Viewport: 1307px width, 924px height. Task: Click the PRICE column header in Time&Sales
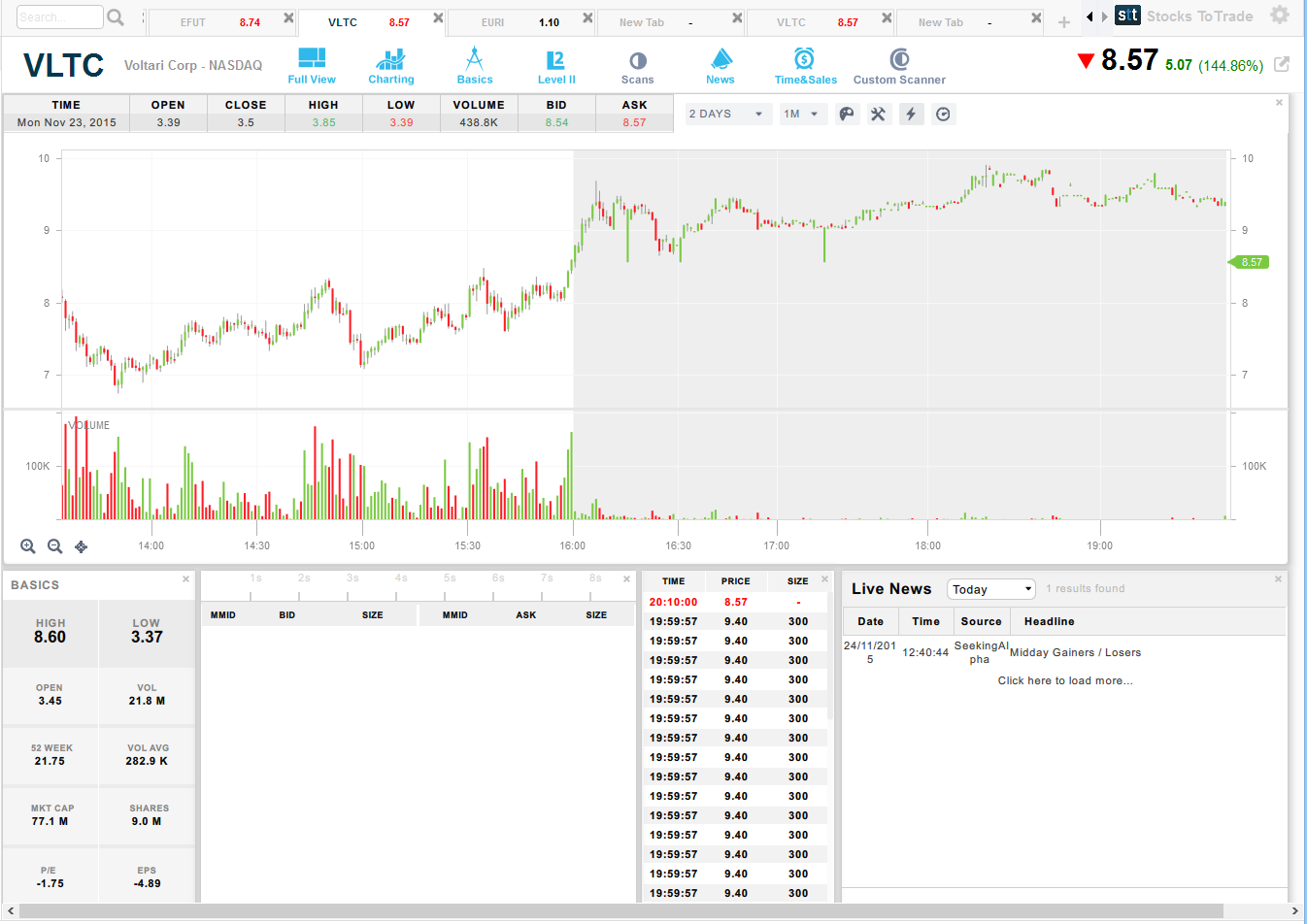click(735, 581)
